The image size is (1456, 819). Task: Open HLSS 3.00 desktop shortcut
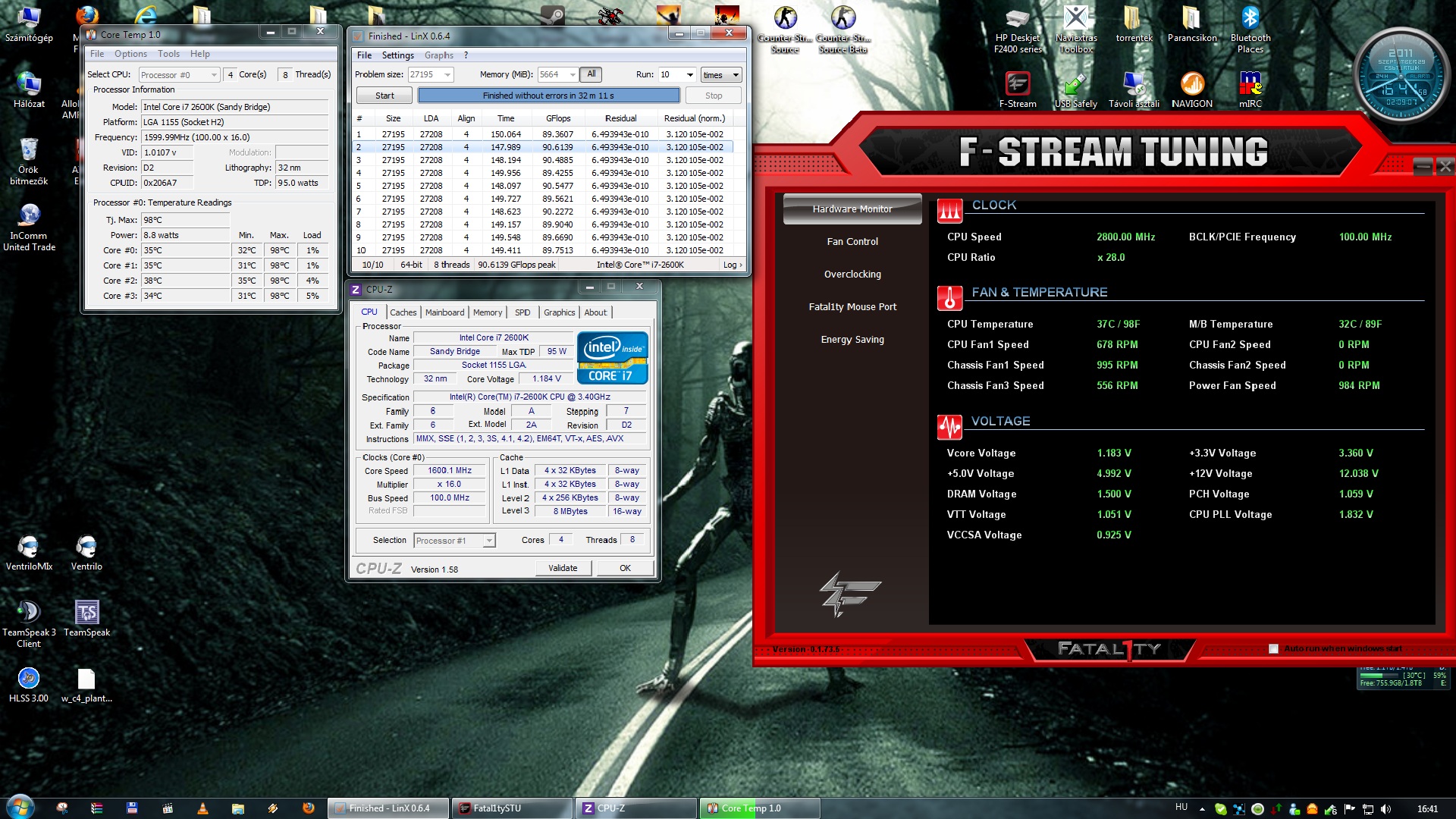point(29,679)
